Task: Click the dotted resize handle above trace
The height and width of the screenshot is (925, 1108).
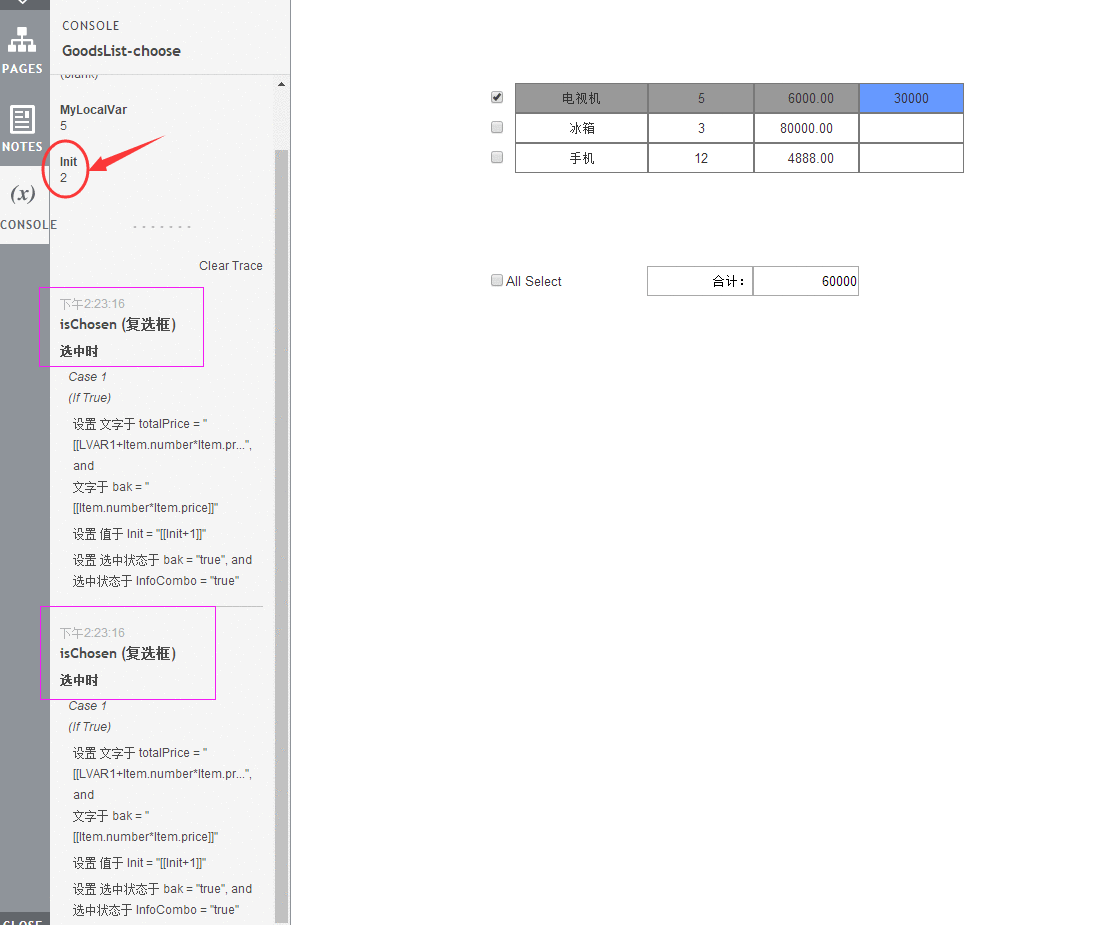Action: (x=162, y=227)
